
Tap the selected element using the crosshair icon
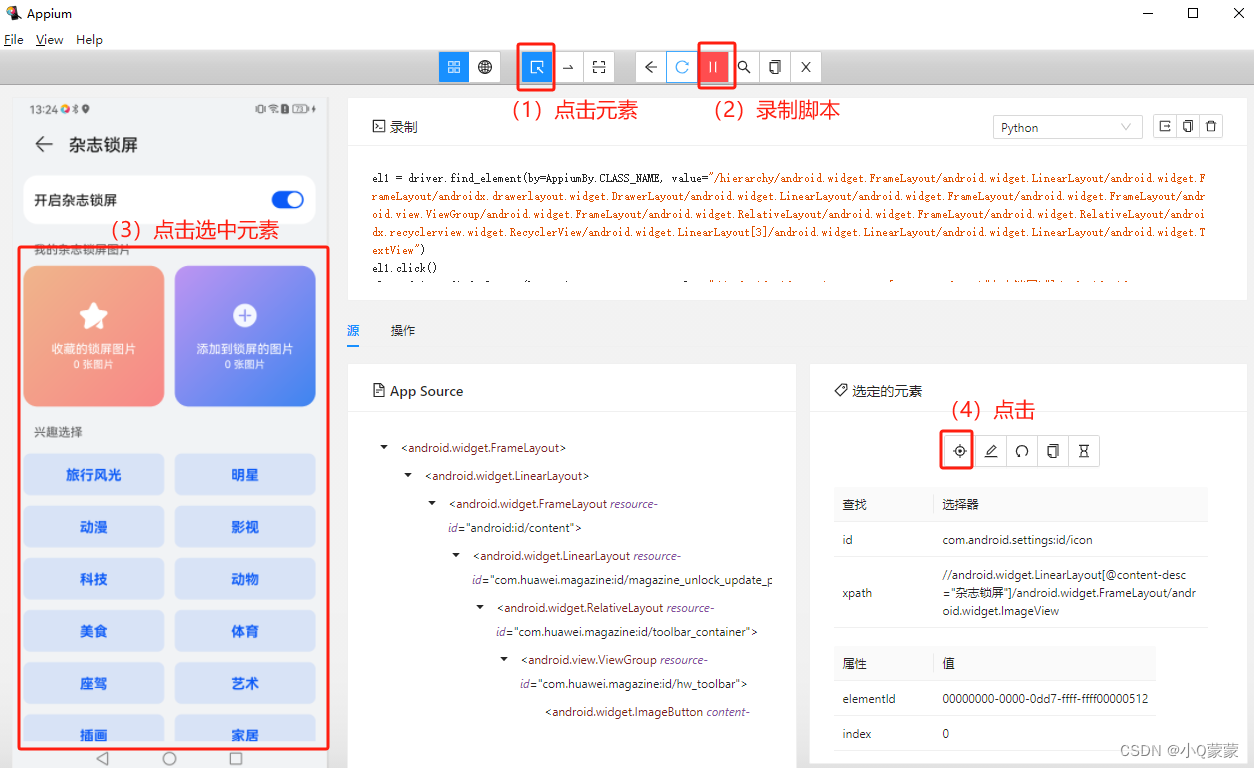coord(956,451)
